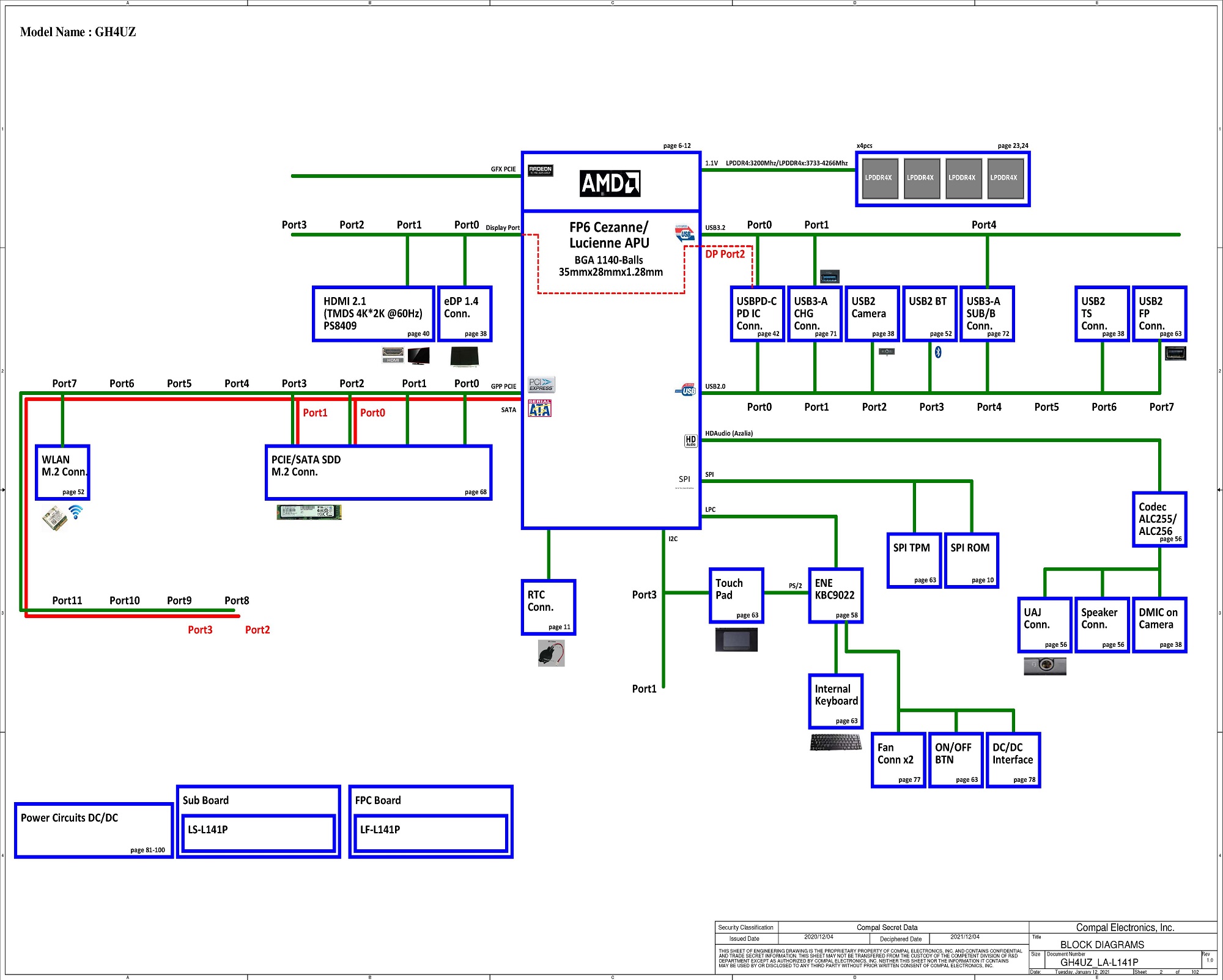Click the Bluetooth icon under USB2 BT

coord(938,352)
